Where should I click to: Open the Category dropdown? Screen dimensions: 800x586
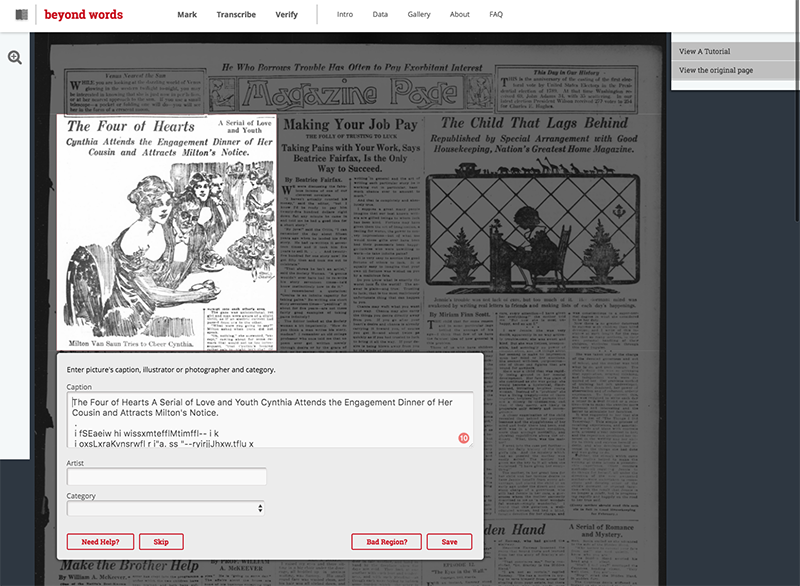click(166, 508)
